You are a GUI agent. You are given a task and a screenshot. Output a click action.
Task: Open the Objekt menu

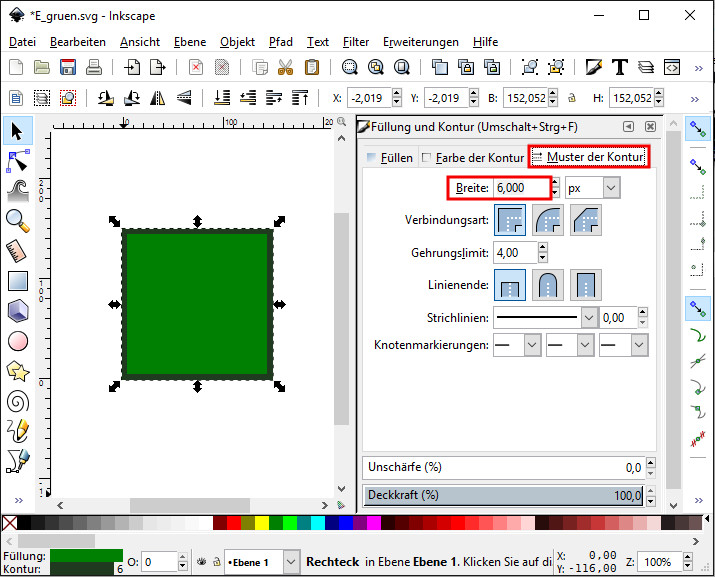point(237,42)
